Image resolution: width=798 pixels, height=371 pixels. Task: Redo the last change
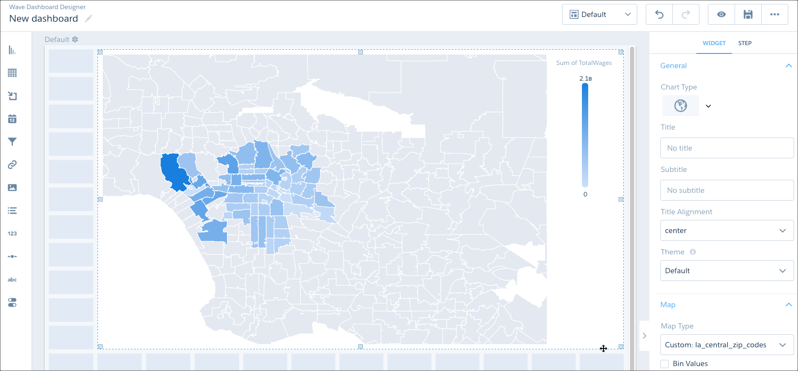686,15
